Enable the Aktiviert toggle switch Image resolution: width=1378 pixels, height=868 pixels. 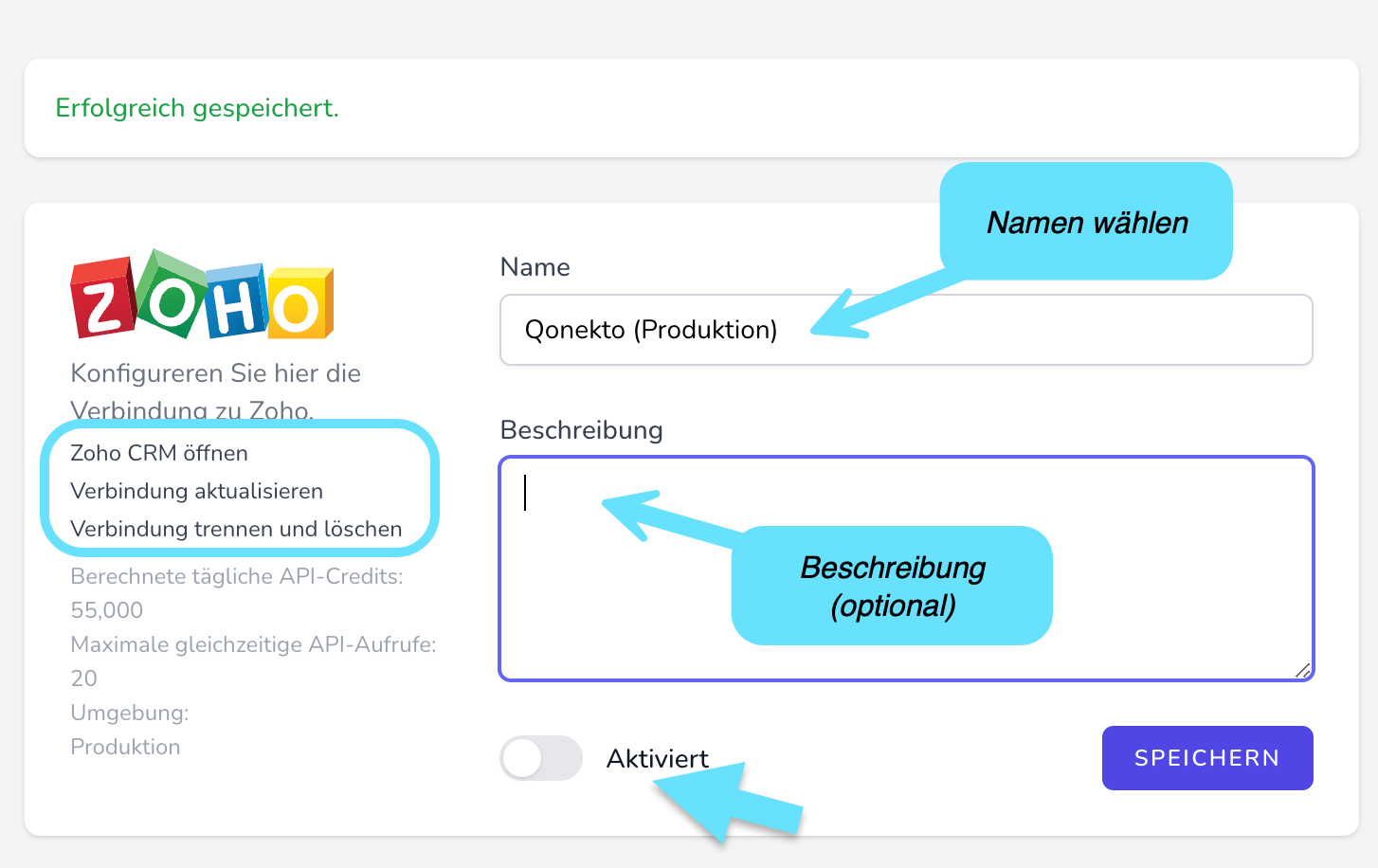tap(540, 758)
